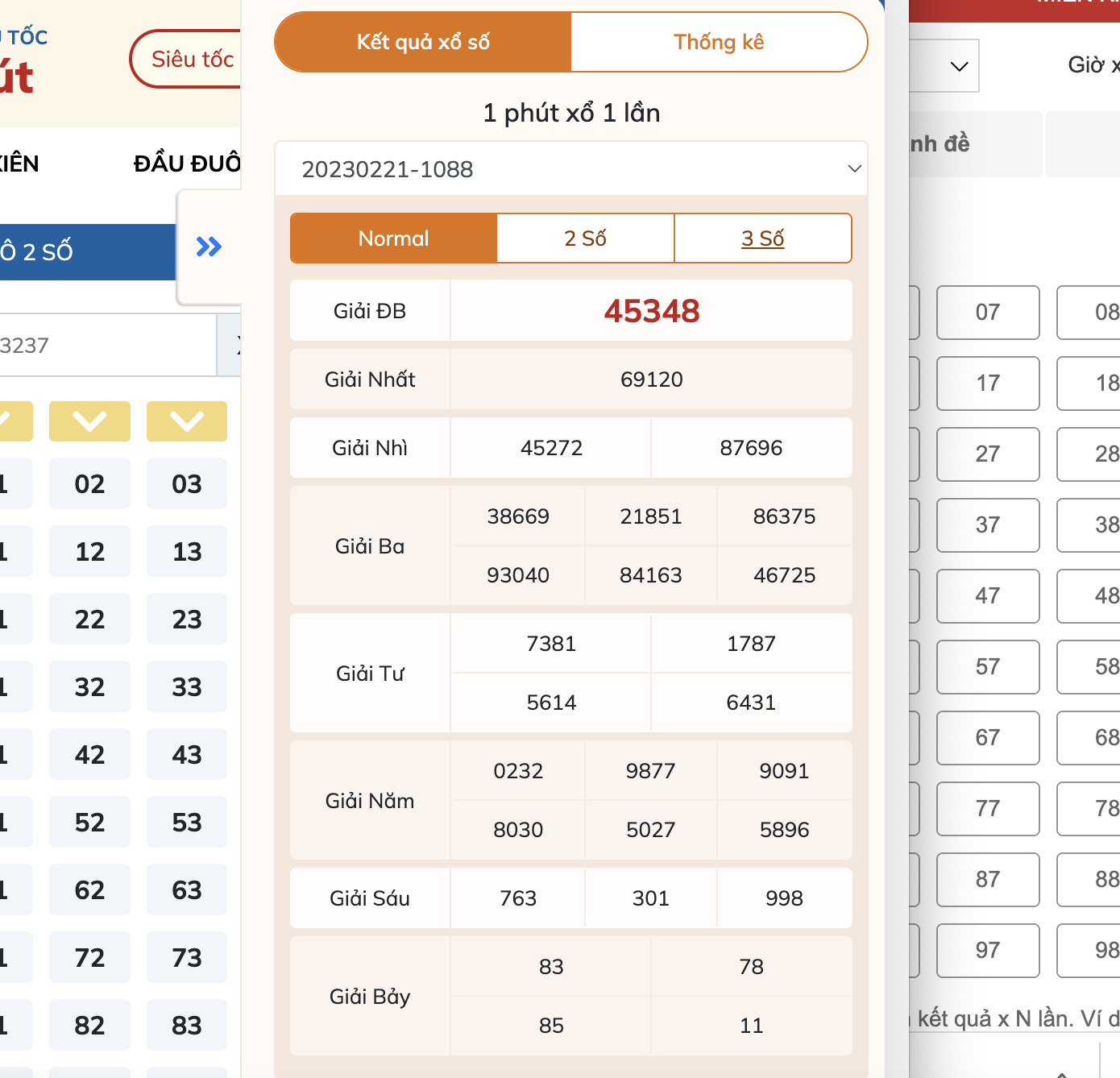Screen dimensions: 1120x1078
Task: Open draw ID 20230221-1088 dropdown
Action: coord(571,169)
